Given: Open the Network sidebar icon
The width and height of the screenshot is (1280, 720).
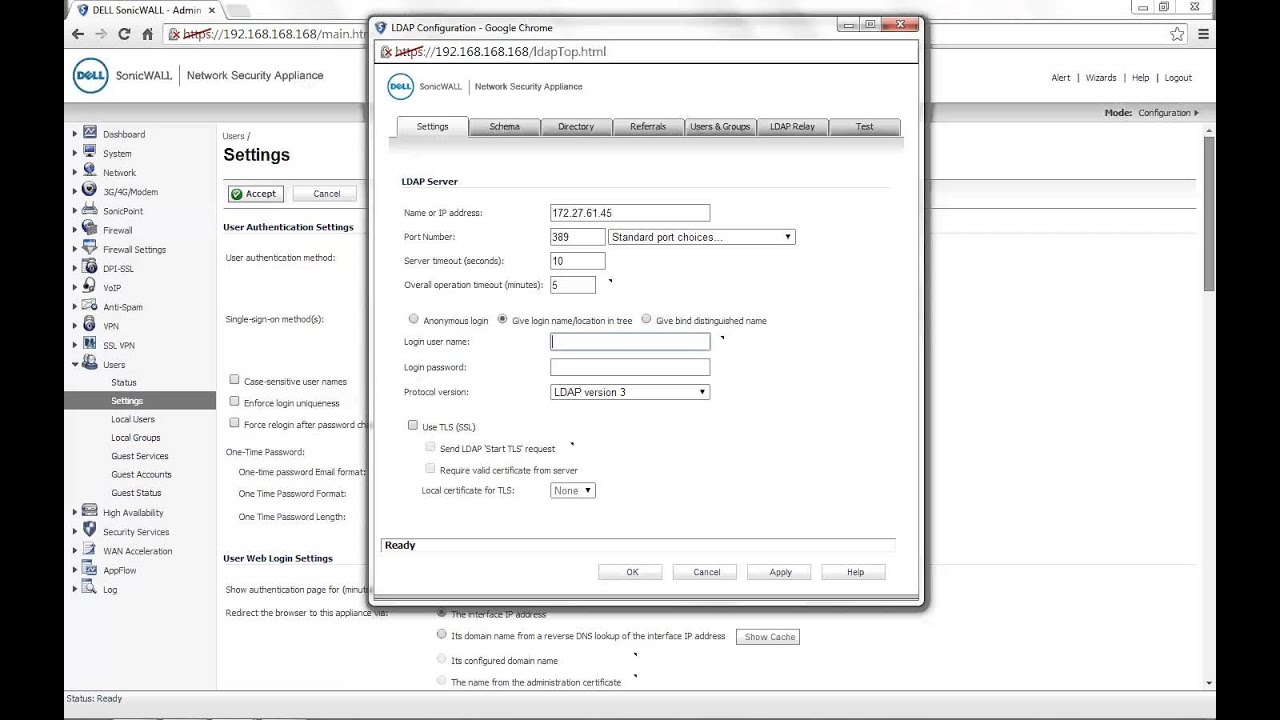Looking at the screenshot, I should [x=90, y=172].
